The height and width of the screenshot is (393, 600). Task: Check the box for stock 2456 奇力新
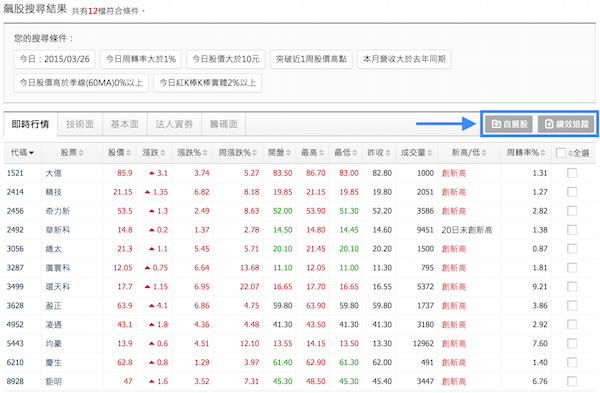coord(572,211)
